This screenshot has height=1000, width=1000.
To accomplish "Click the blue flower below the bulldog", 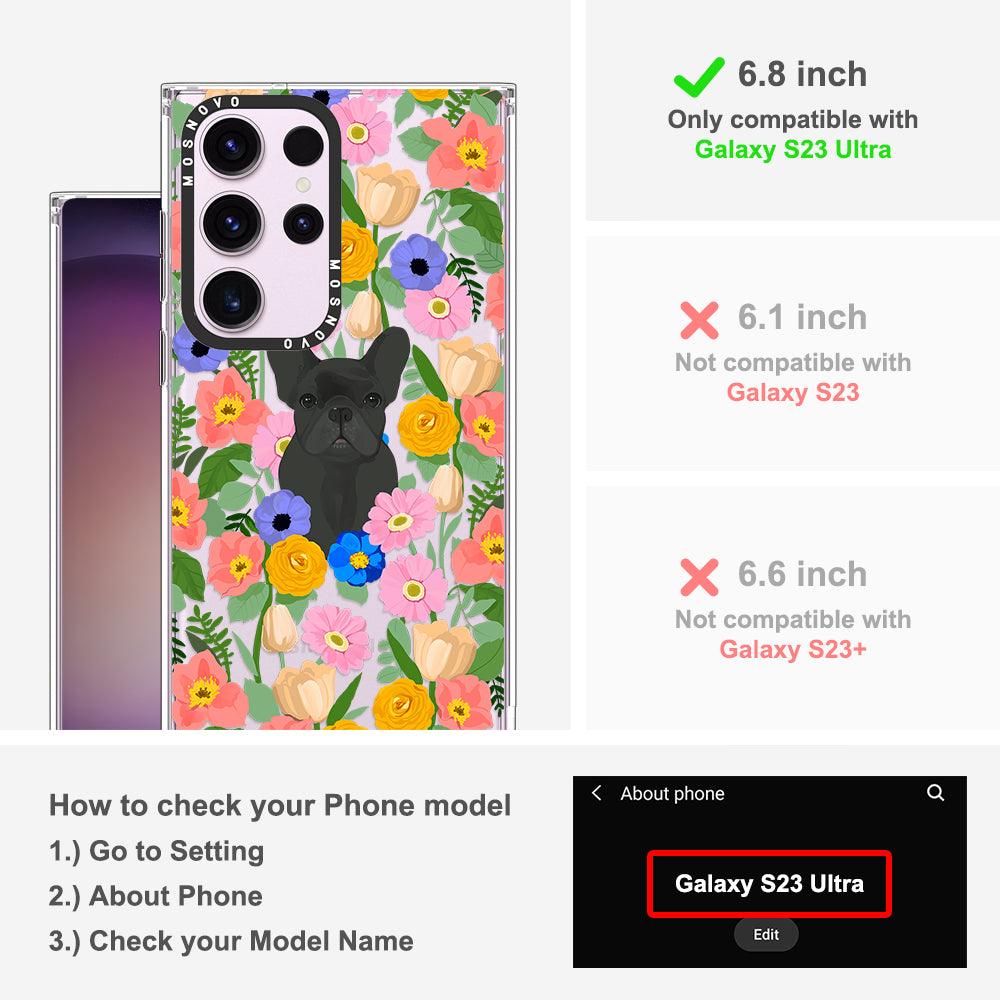I will 356,559.
